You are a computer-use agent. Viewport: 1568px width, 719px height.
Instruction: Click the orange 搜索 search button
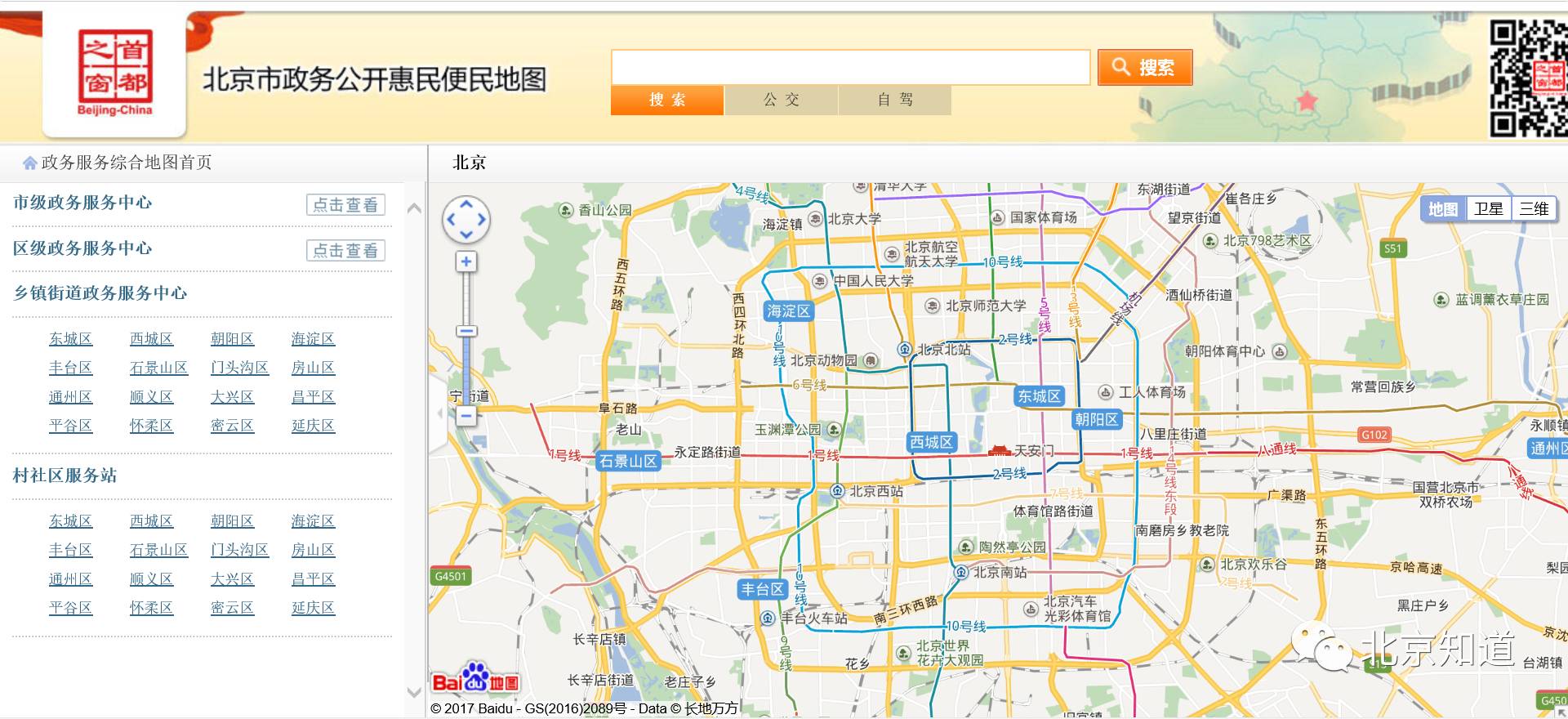[1144, 67]
